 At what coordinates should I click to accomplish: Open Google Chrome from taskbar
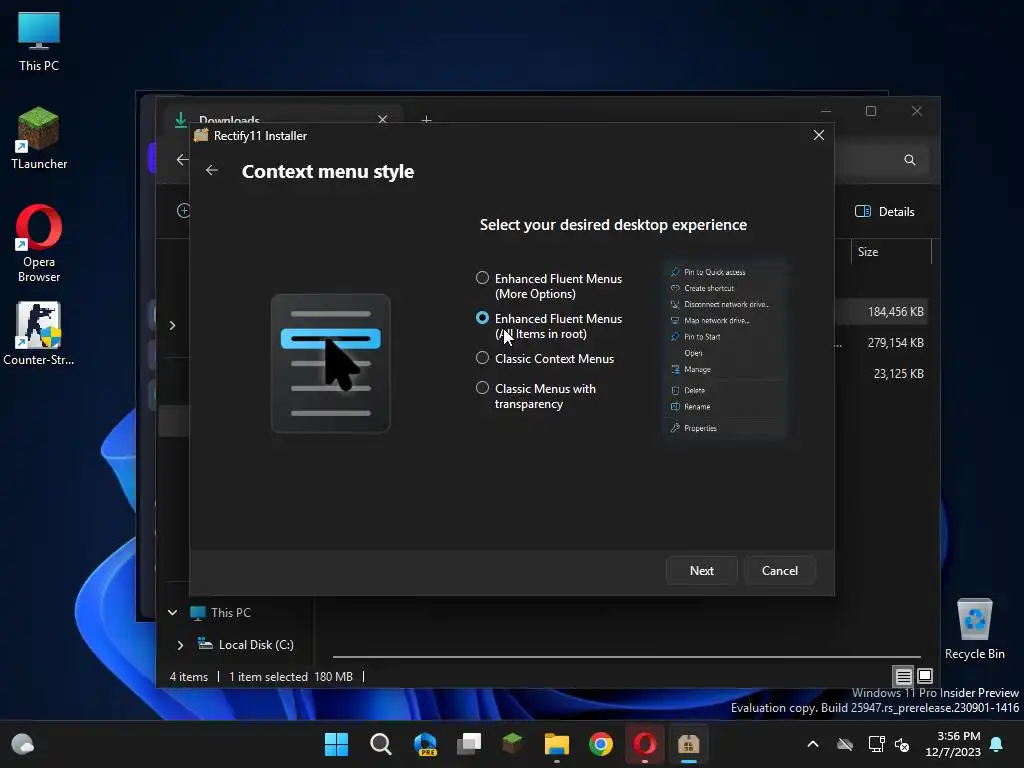pos(601,744)
